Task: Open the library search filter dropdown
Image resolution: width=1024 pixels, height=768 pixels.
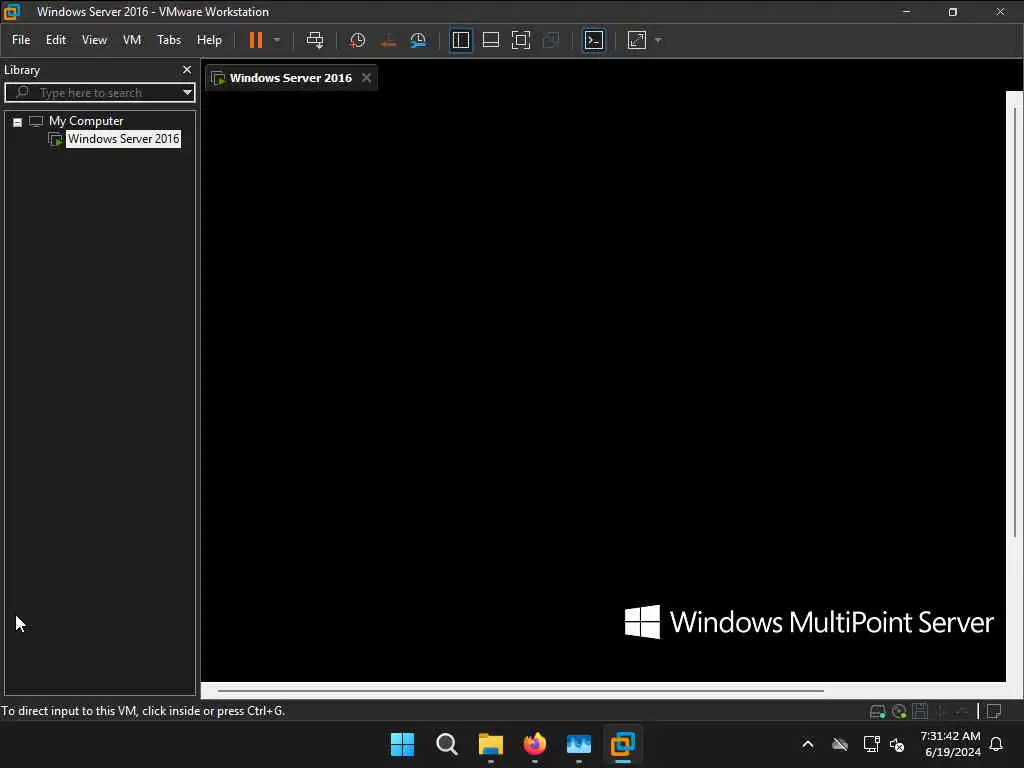Action: pyautogui.click(x=187, y=93)
